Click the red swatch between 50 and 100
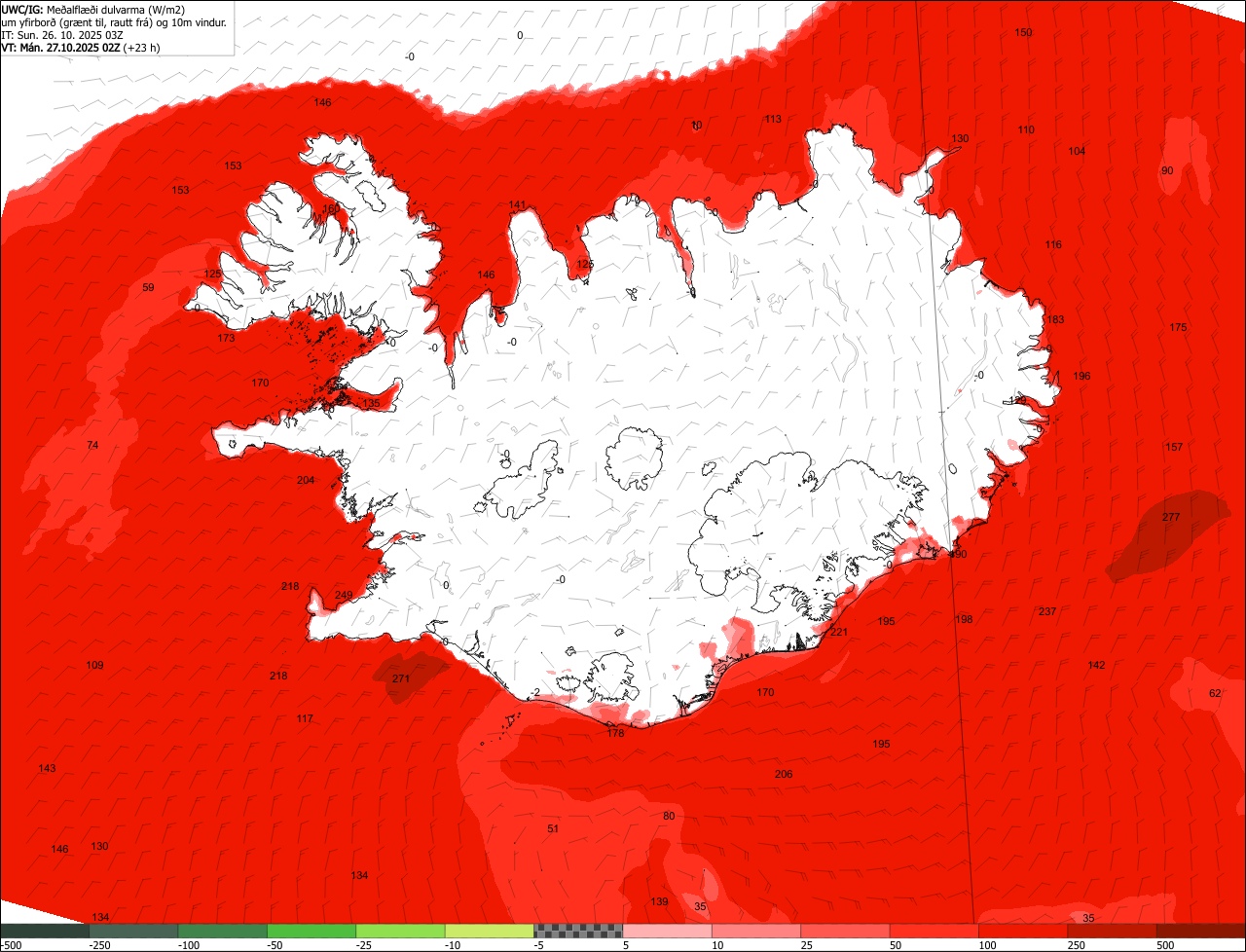 tap(934, 932)
